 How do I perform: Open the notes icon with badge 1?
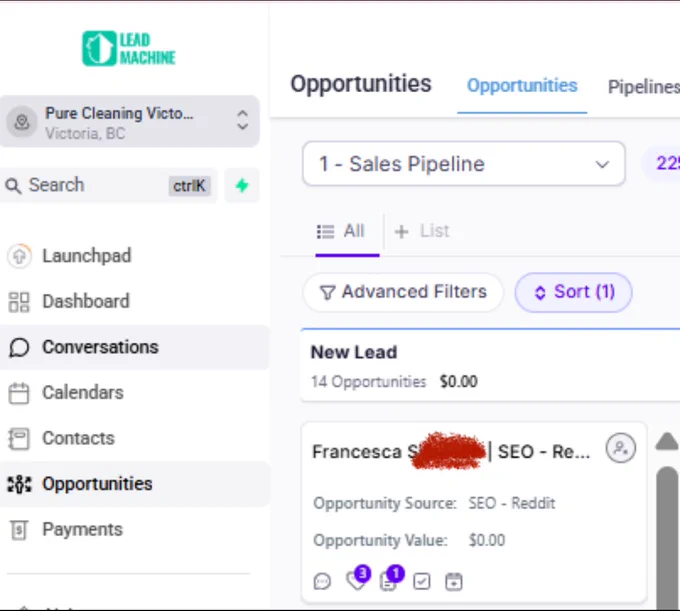[391, 579]
